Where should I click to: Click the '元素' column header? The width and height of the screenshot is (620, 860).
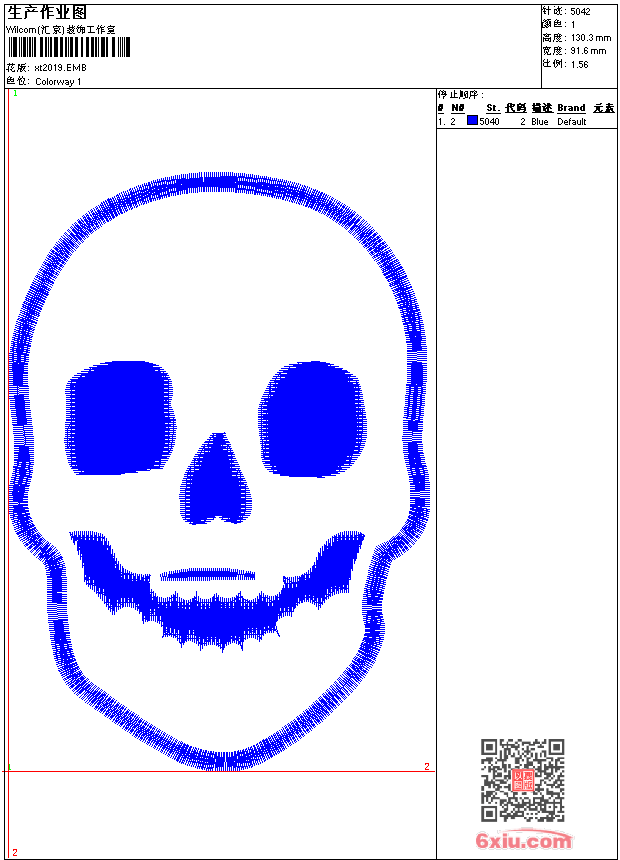coord(604,108)
